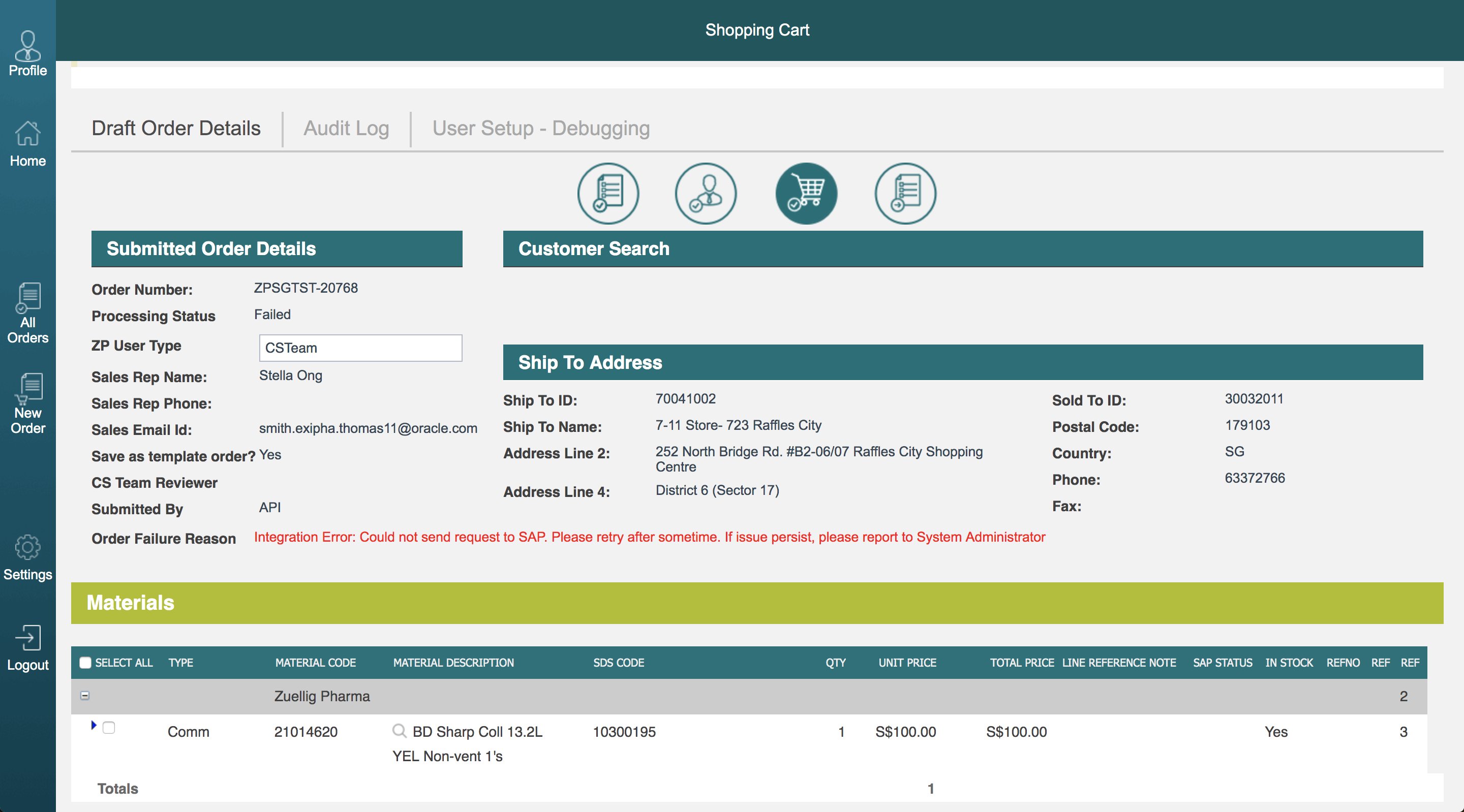Click address District 6 (Sector 17)

(x=717, y=490)
